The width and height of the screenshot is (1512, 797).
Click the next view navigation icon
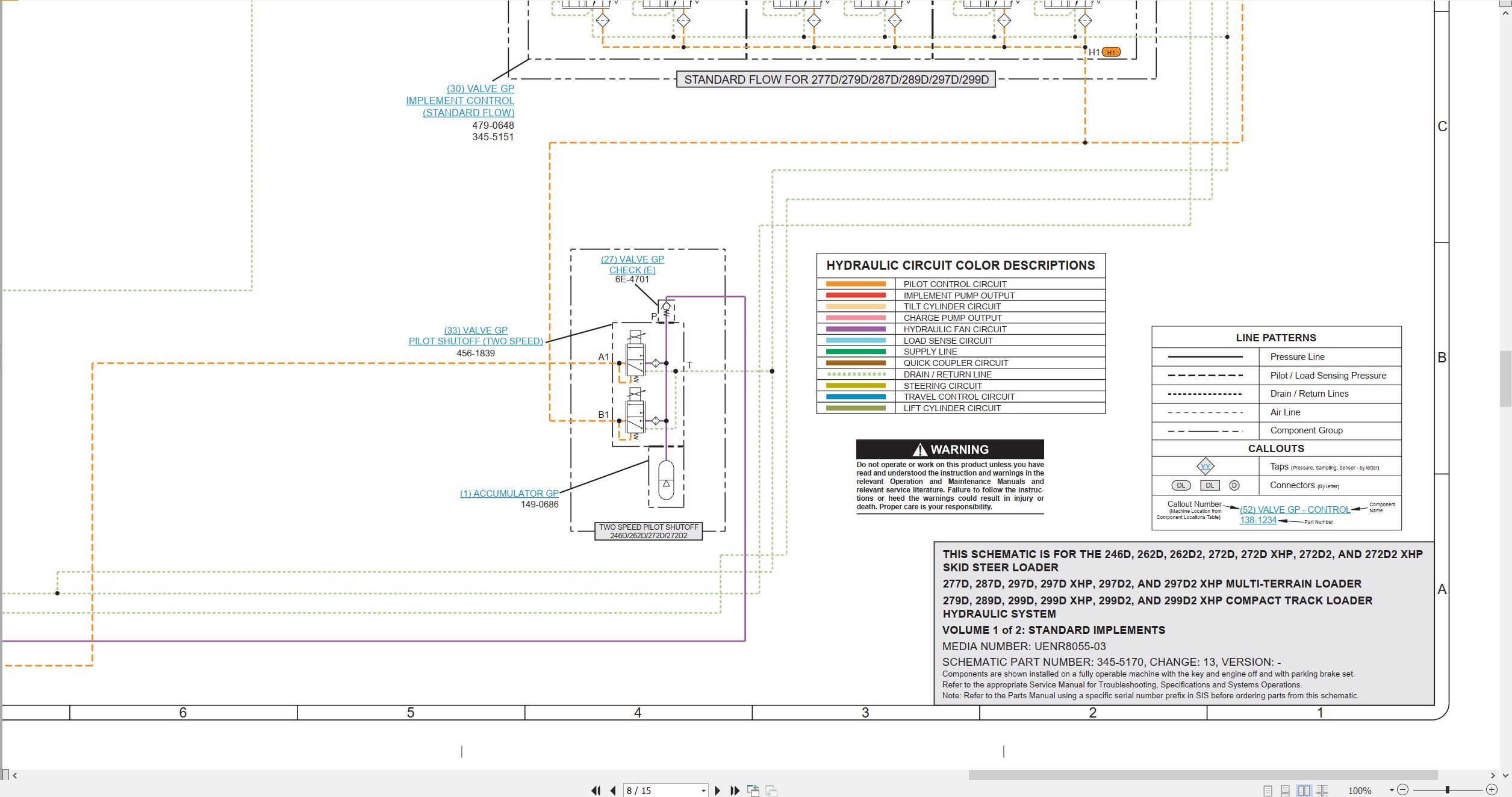[771, 790]
